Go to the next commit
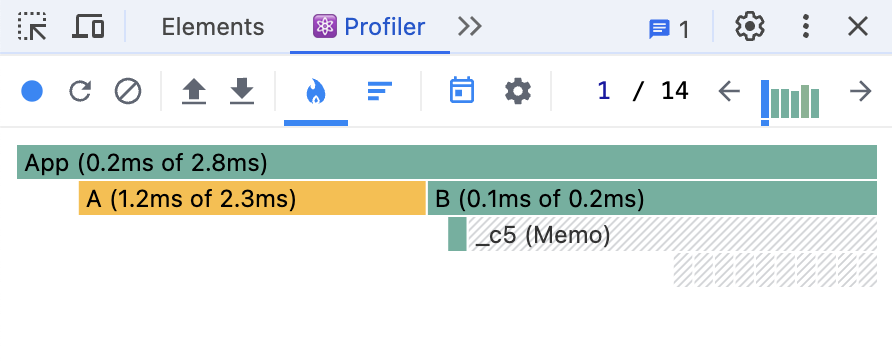This screenshot has width=892, height=362. 860,91
